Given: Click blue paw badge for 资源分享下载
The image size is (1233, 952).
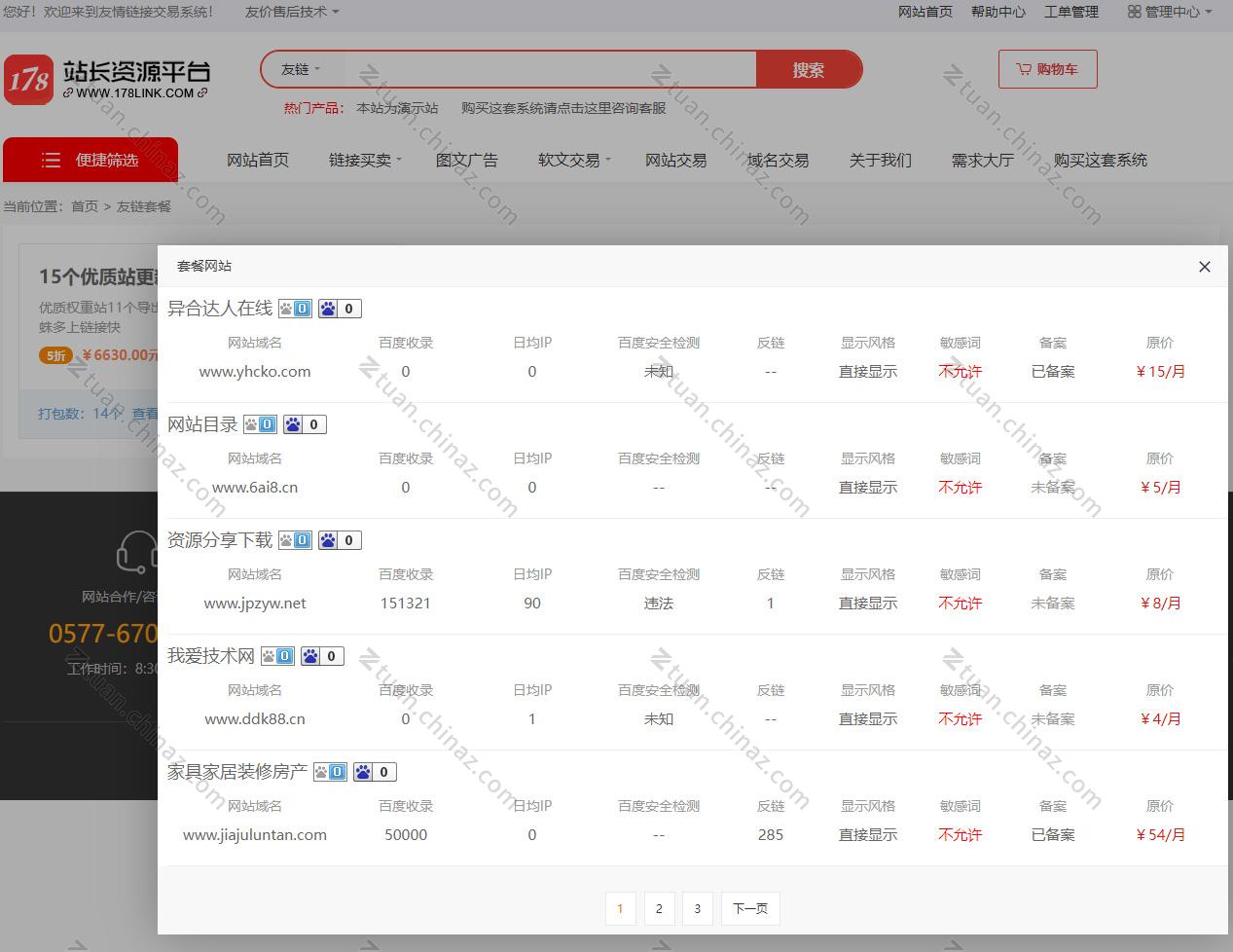Looking at the screenshot, I should [x=340, y=540].
